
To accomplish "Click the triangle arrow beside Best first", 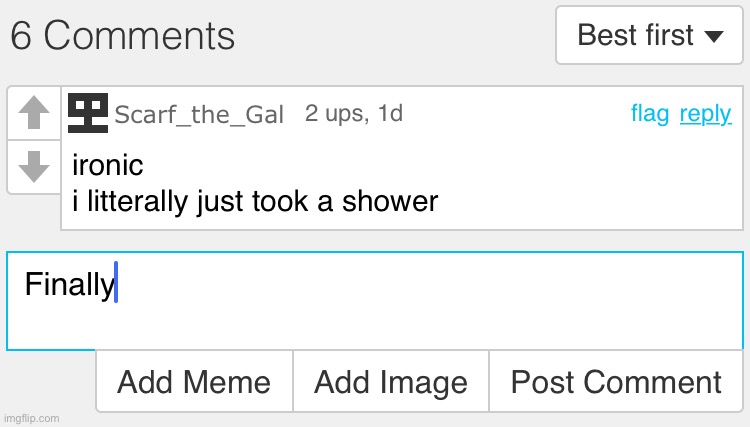I will click(x=714, y=37).
